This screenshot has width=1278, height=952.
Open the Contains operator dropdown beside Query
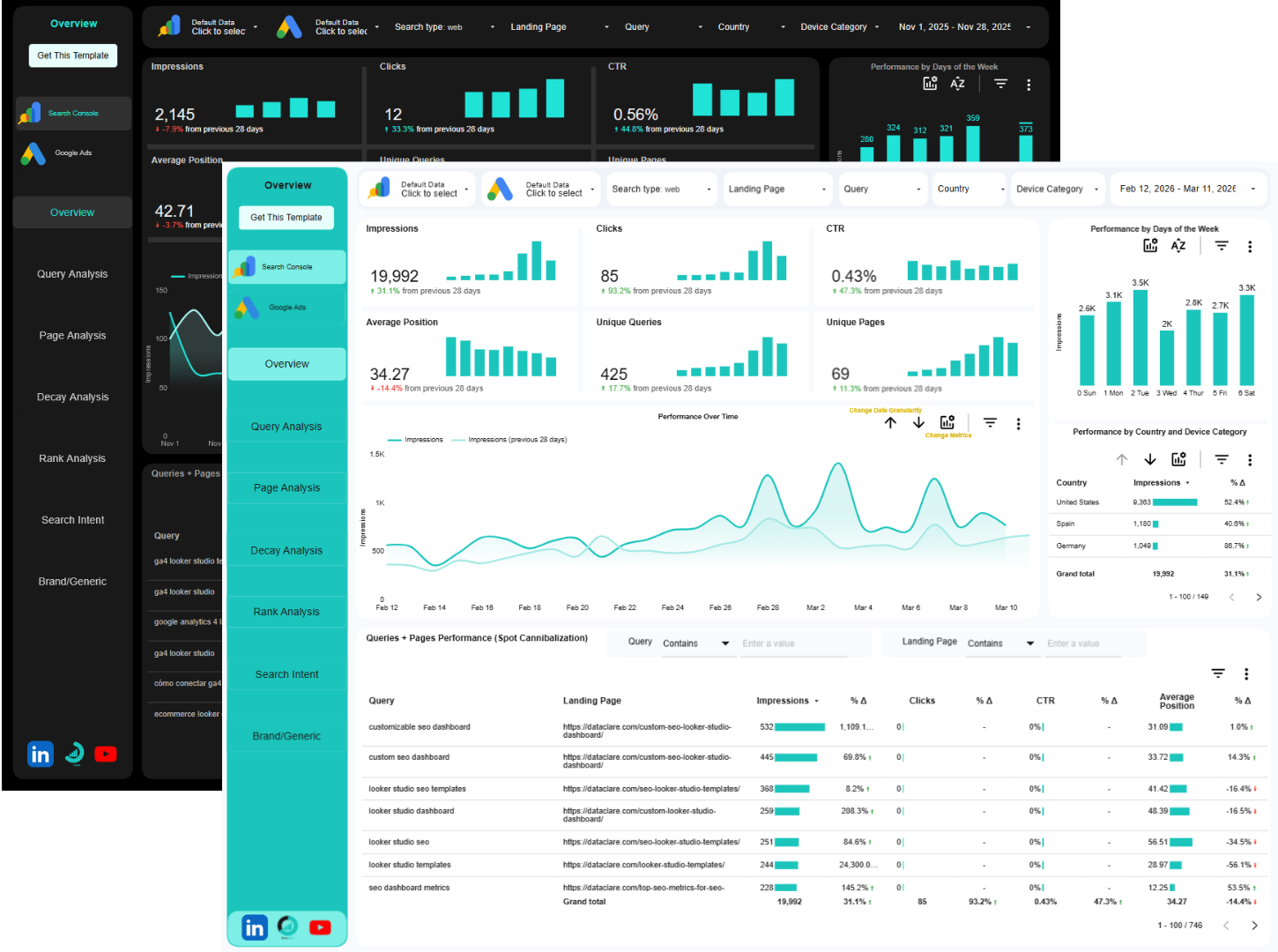(x=696, y=643)
